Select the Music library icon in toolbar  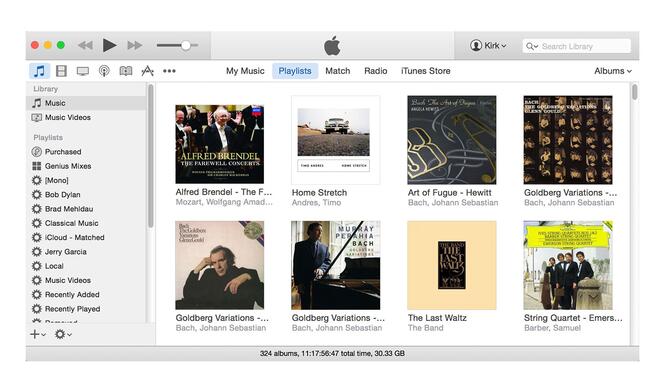(x=39, y=71)
